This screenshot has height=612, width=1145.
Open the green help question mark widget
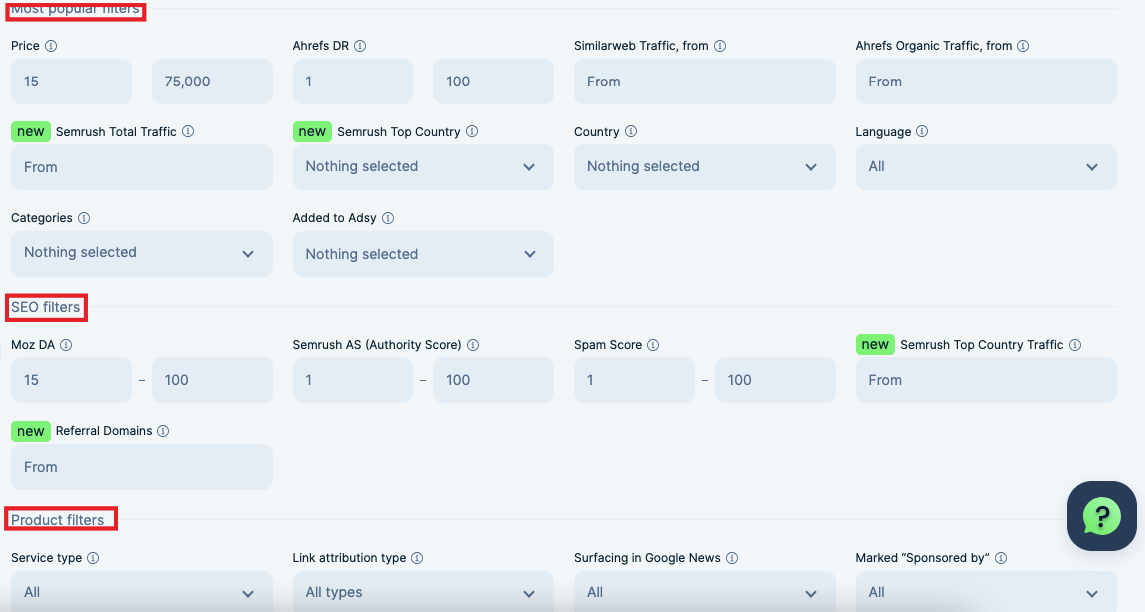pos(1101,516)
